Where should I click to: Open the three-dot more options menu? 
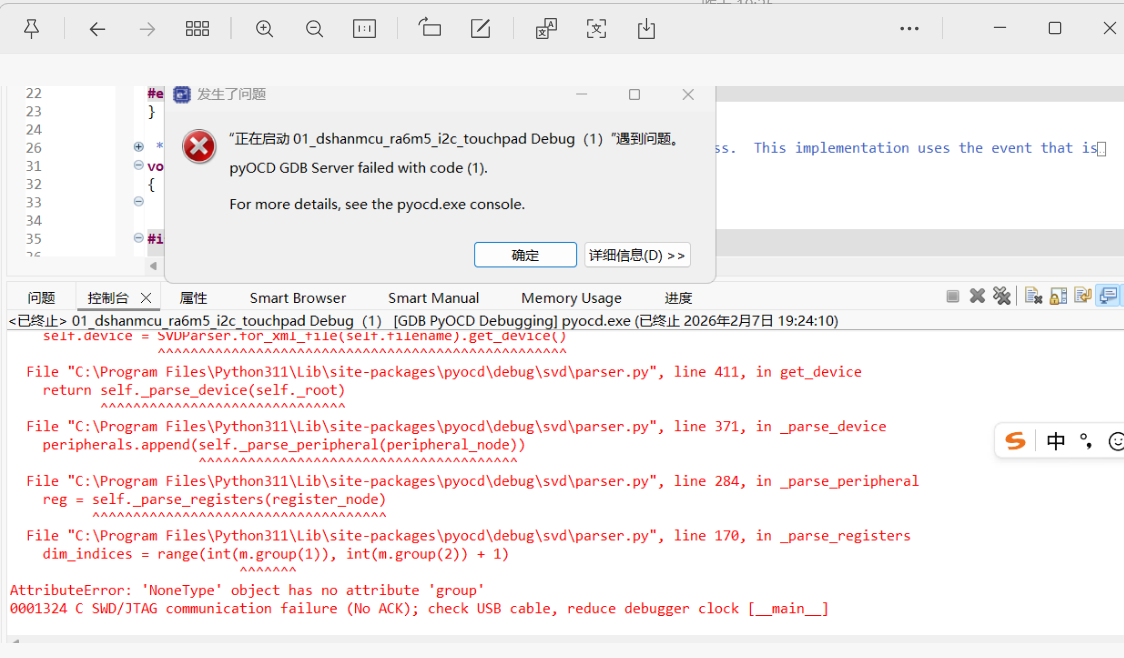(909, 29)
